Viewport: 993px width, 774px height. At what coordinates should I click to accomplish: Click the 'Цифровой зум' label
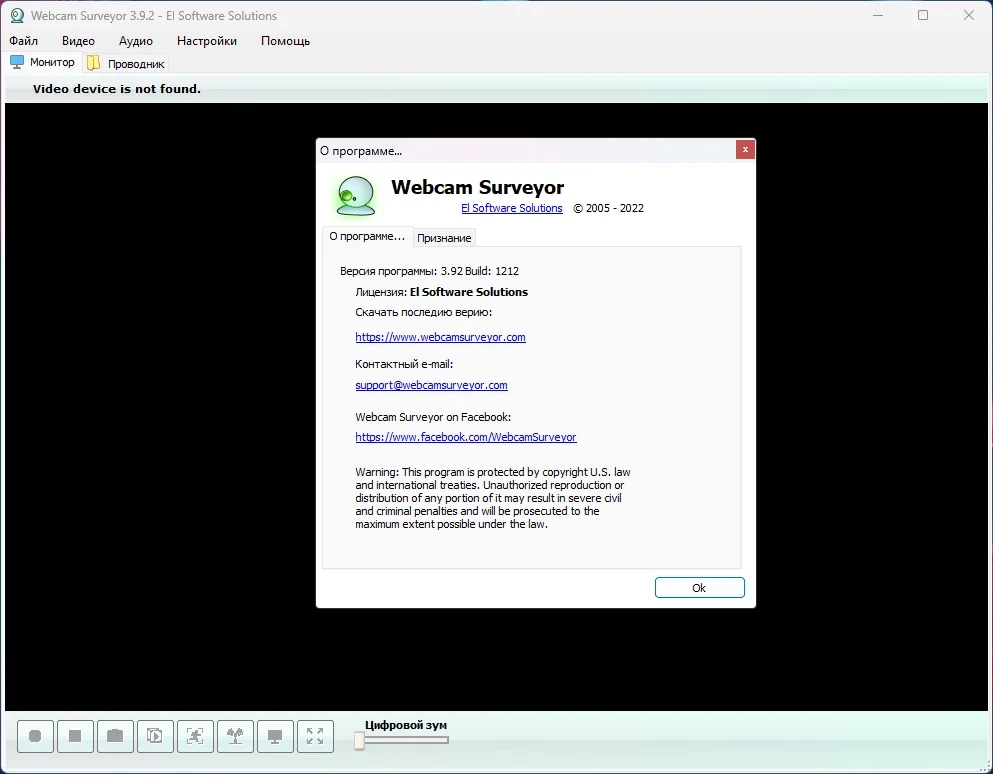pos(405,725)
